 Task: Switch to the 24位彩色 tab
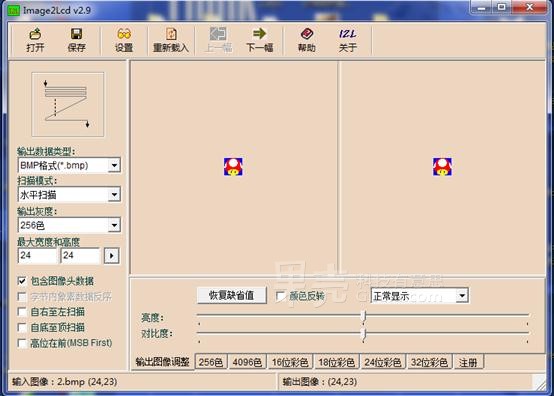pos(383,362)
